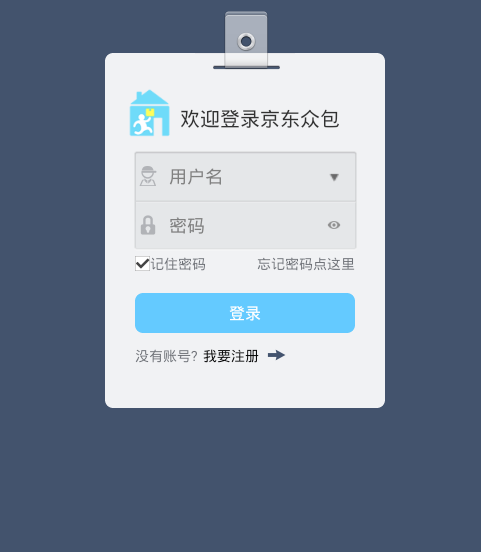The width and height of the screenshot is (481, 552).
Task: Open the 忘记密码点这里 link
Action: pyautogui.click(x=306, y=264)
